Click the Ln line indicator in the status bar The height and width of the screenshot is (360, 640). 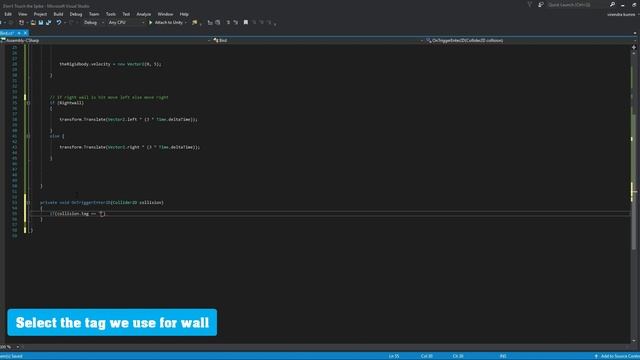coord(393,356)
